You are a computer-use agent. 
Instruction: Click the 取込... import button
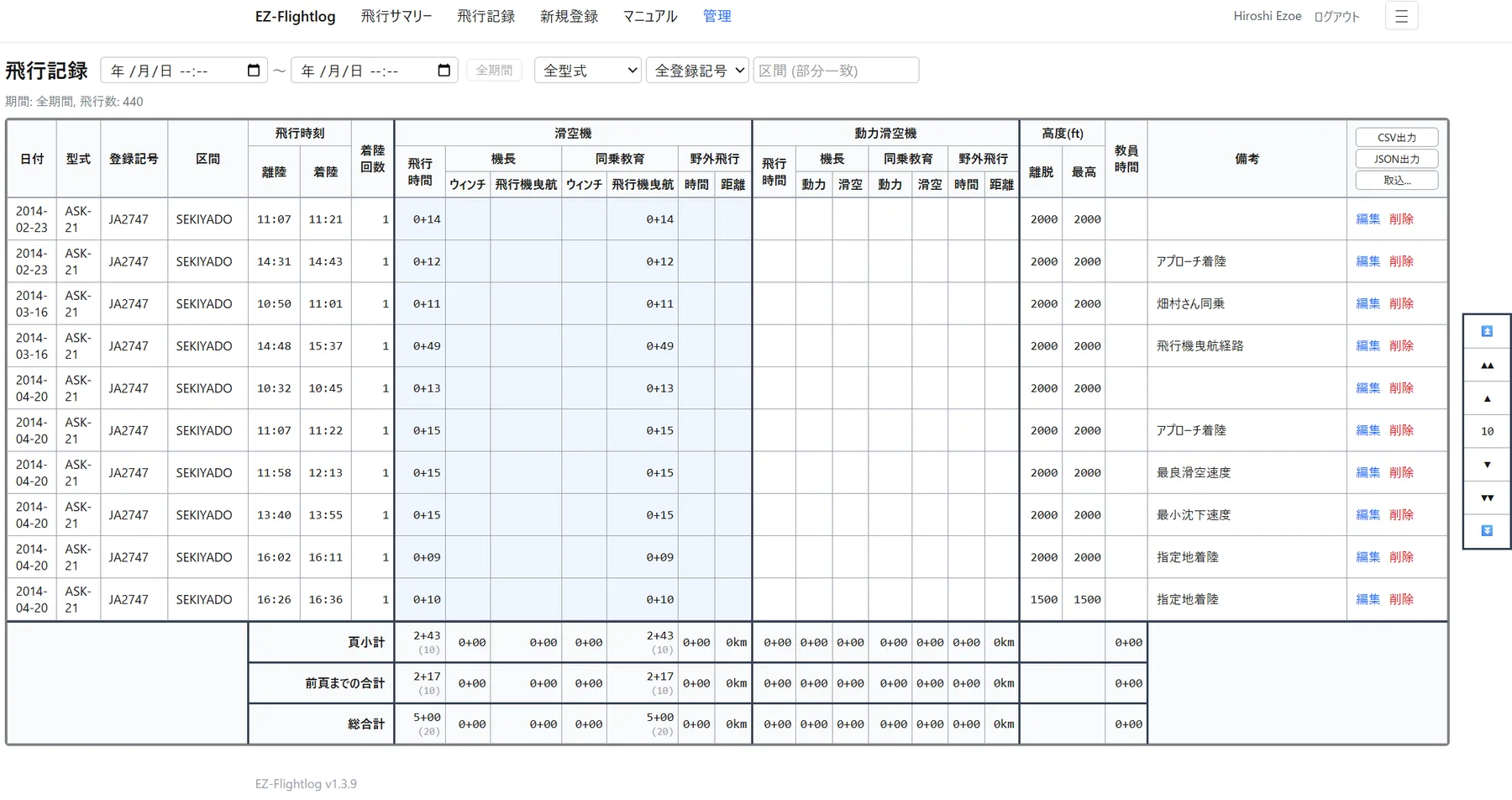(1397, 180)
